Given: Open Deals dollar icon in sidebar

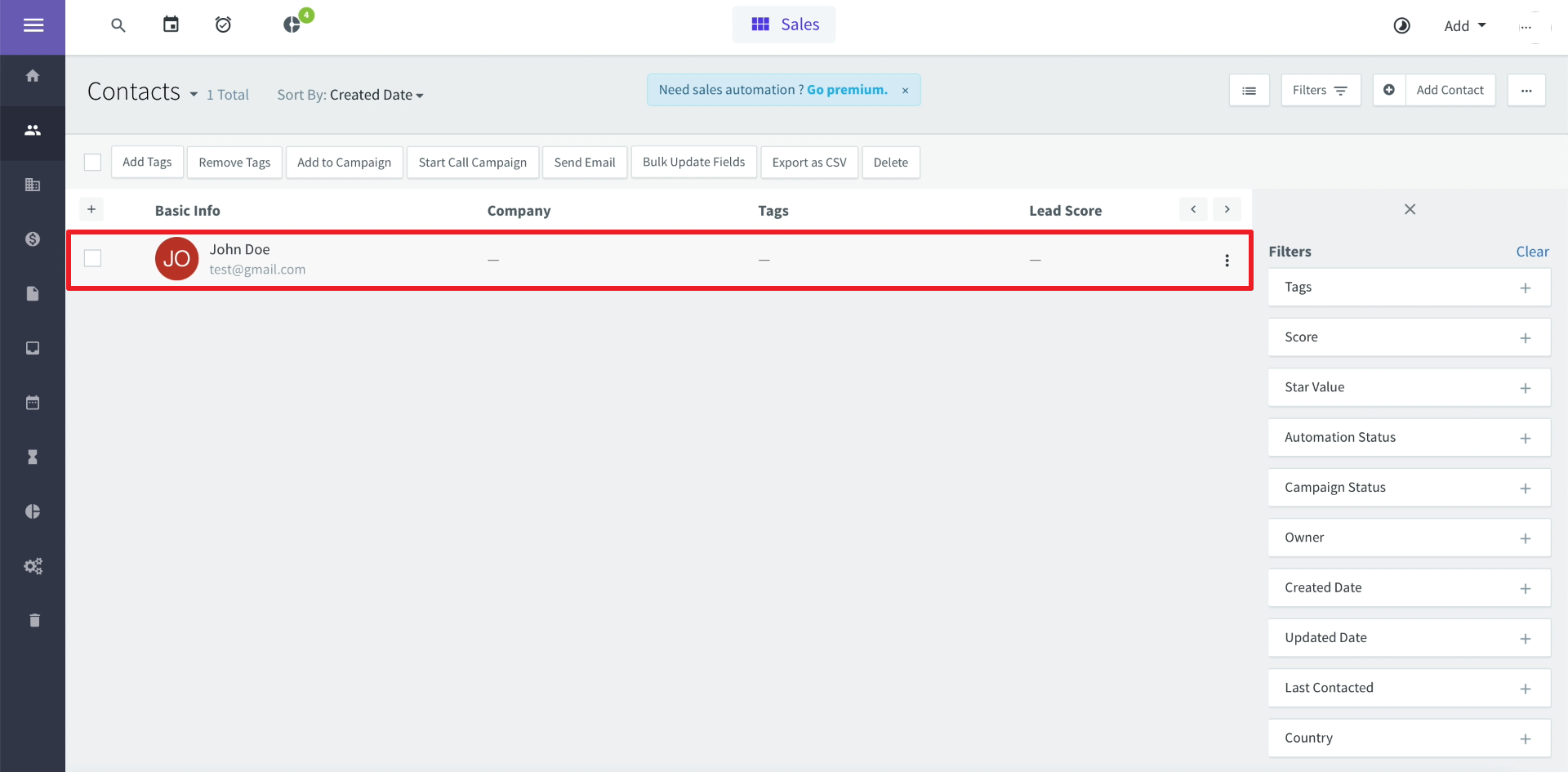Looking at the screenshot, I should coord(33,239).
